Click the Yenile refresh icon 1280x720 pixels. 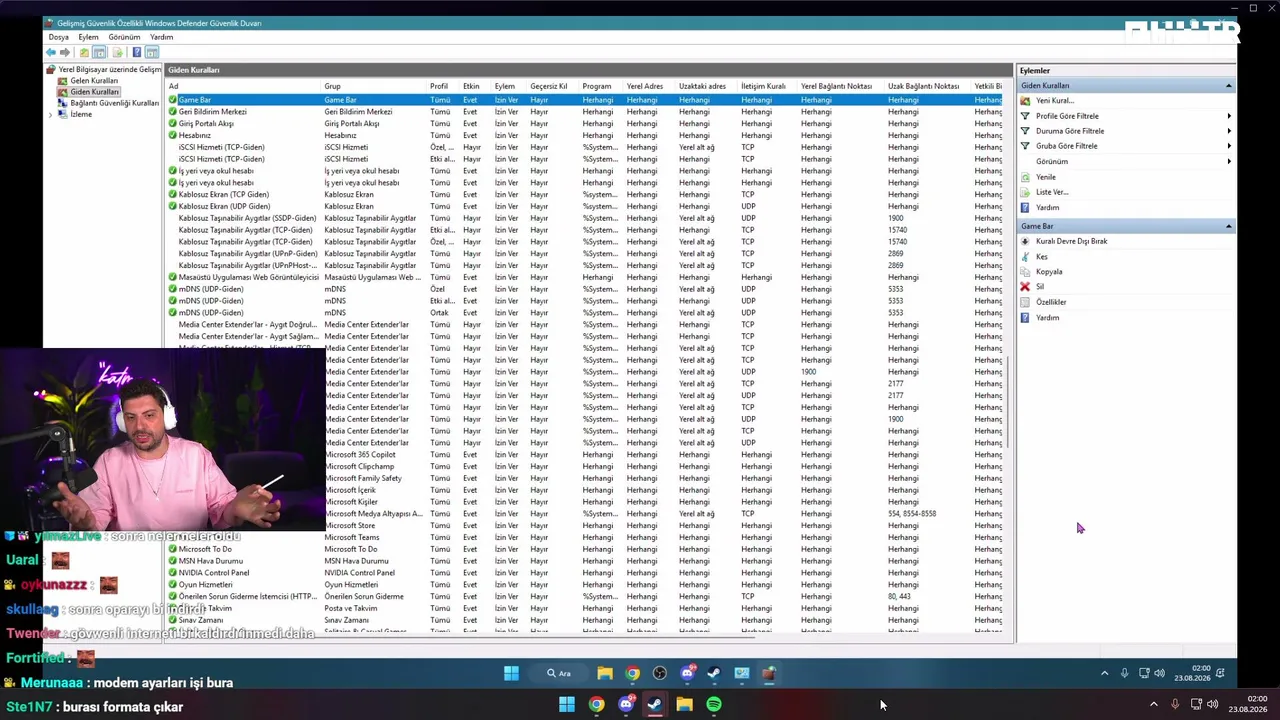[x=1025, y=177]
